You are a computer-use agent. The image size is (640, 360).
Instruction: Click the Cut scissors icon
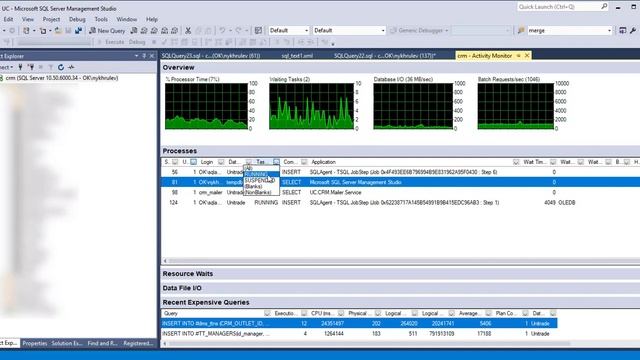(188, 31)
